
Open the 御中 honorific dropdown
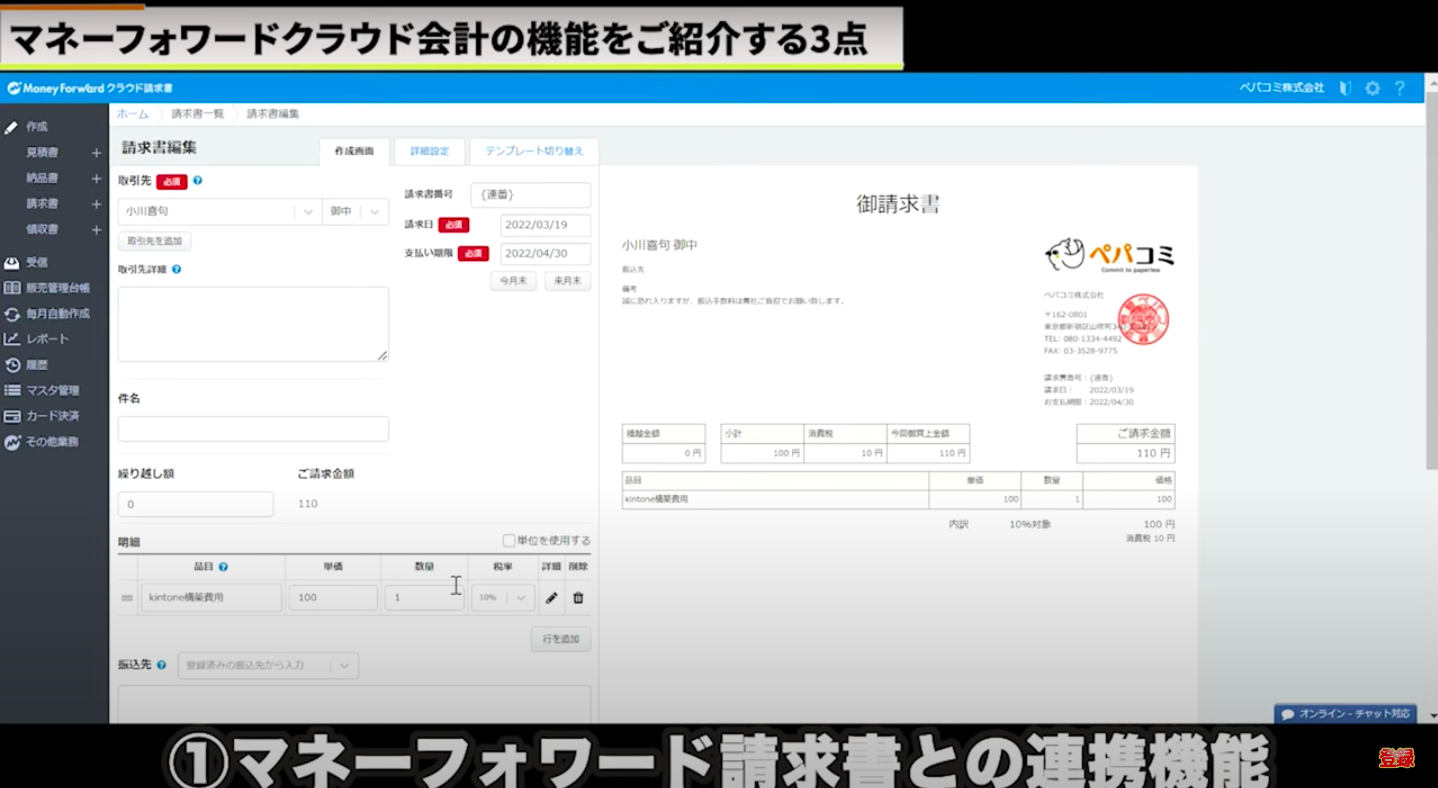click(374, 212)
